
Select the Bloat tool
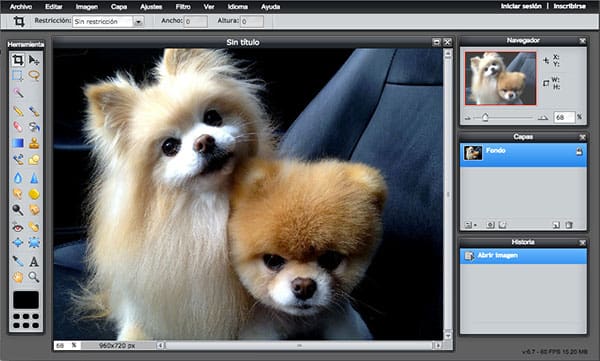[18, 243]
